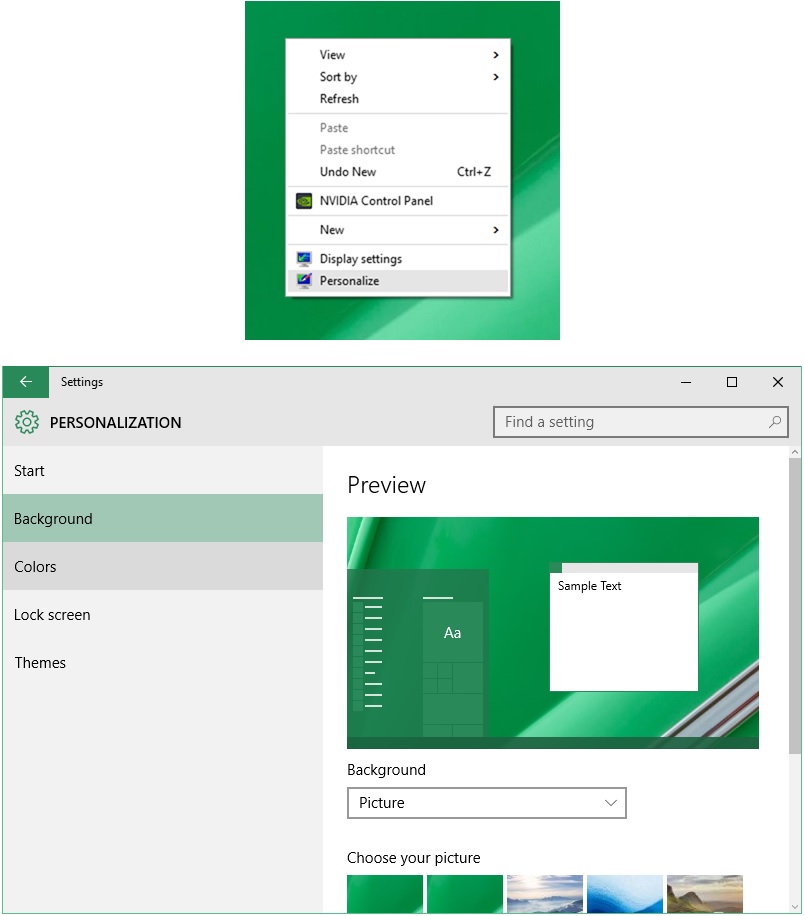804x916 pixels.
Task: Click the Personalize menu icon
Action: 304,281
